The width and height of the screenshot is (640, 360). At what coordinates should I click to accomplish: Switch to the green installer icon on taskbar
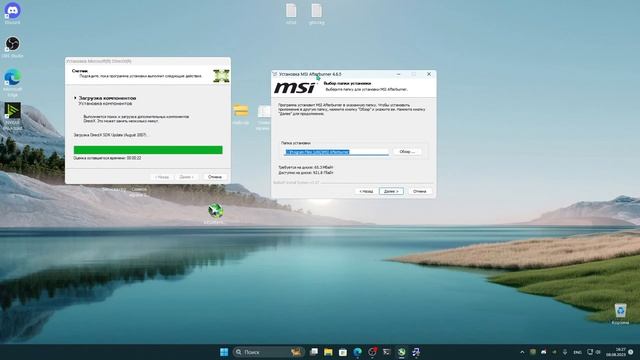pyautogui.click(x=402, y=352)
